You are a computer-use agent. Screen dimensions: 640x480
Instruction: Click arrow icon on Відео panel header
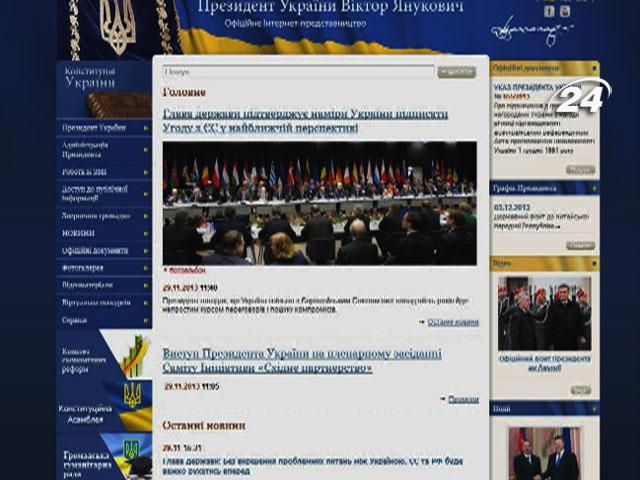pyautogui.click(x=594, y=264)
